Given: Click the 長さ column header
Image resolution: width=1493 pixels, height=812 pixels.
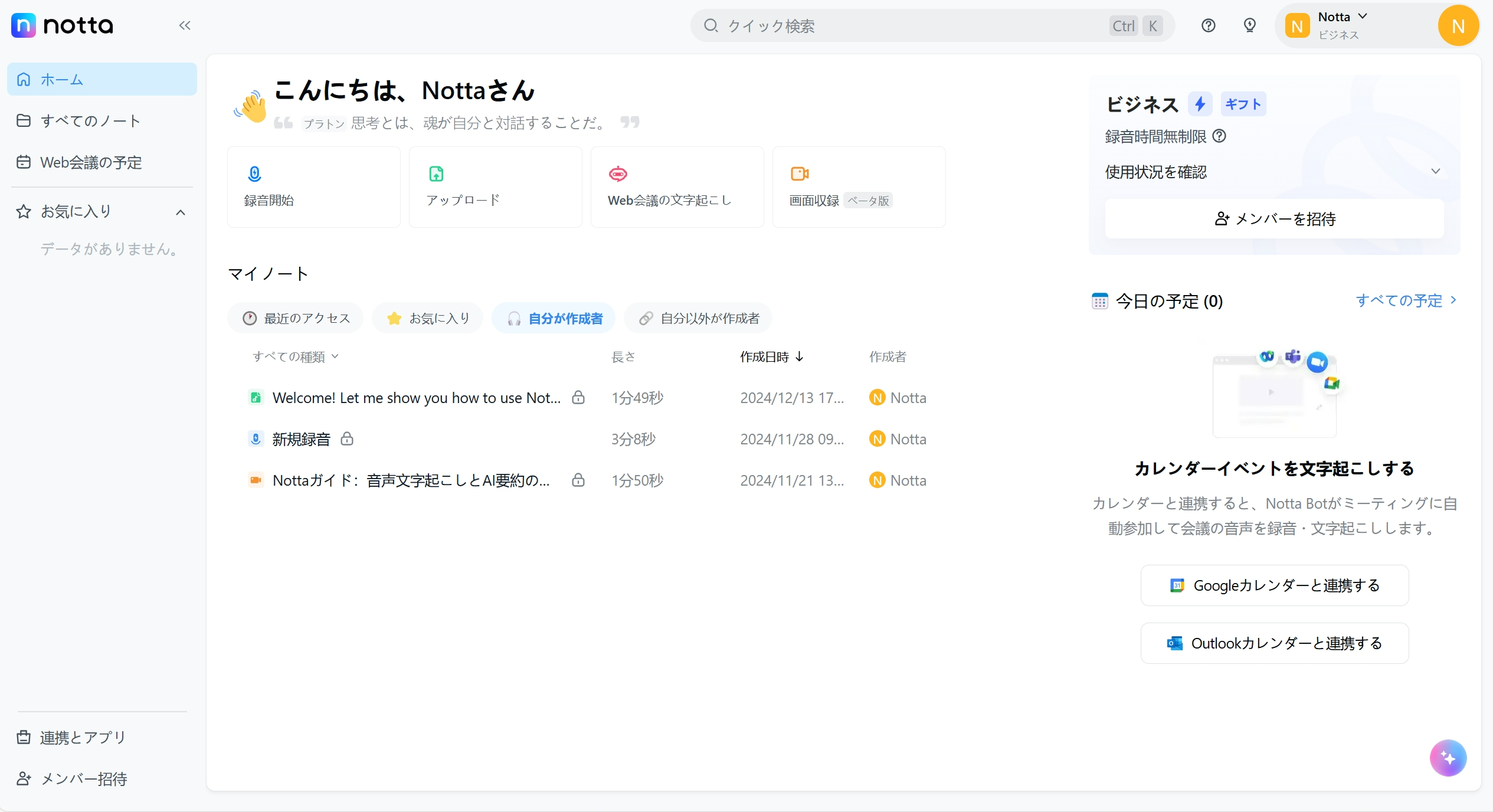Looking at the screenshot, I should (623, 356).
